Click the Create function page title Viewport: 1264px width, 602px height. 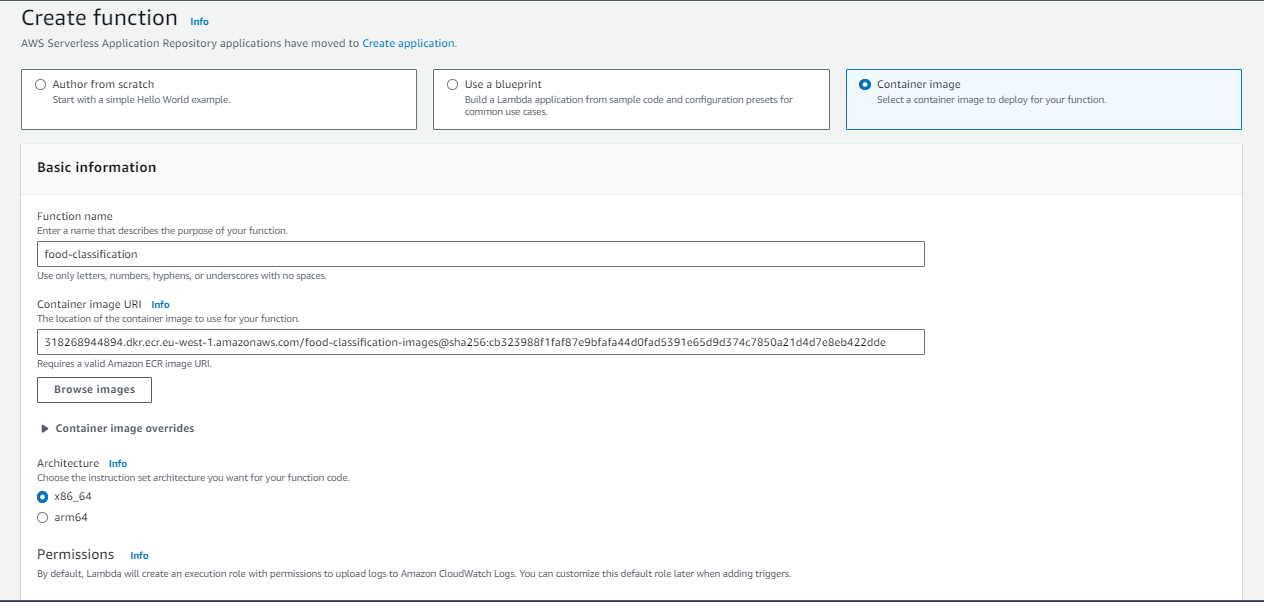100,19
